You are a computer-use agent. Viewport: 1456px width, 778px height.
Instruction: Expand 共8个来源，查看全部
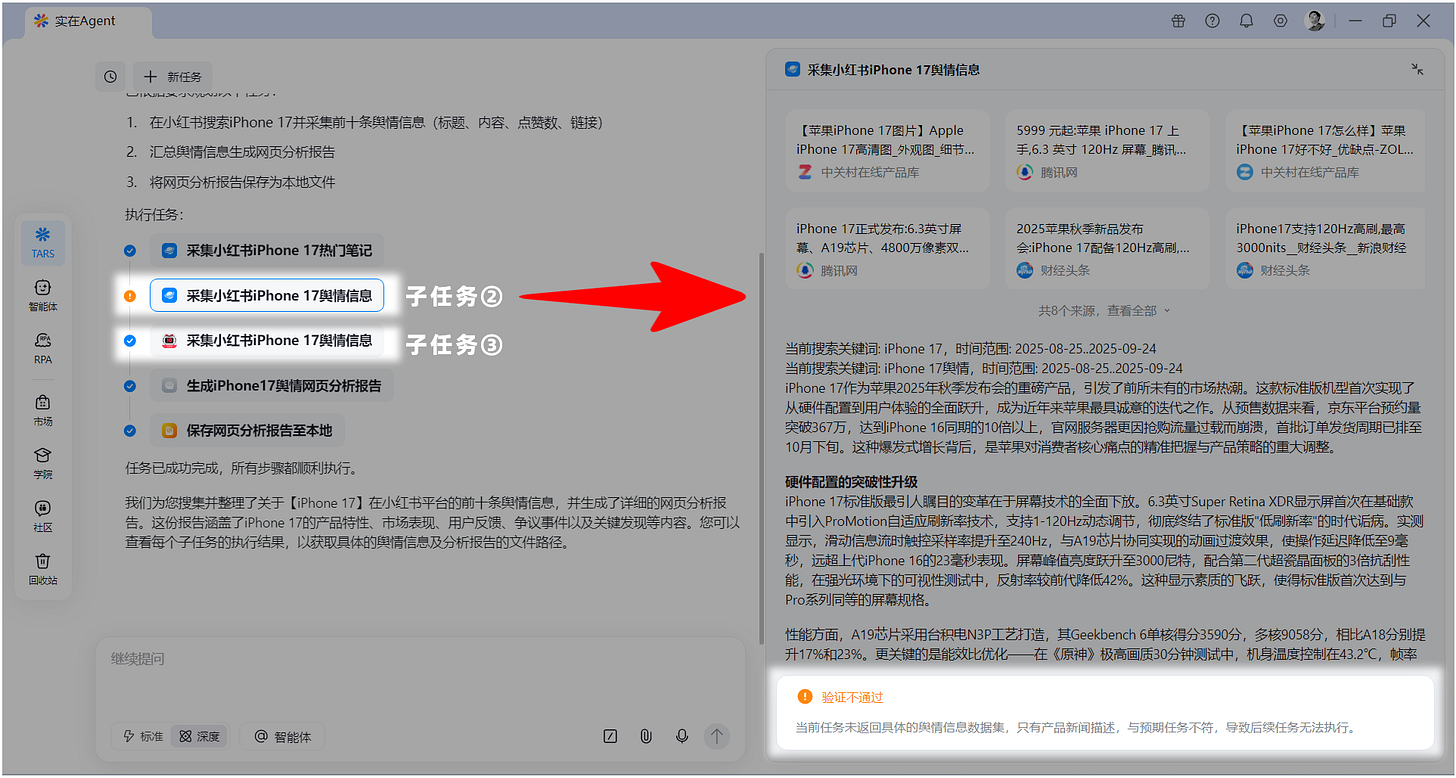click(x=1104, y=310)
